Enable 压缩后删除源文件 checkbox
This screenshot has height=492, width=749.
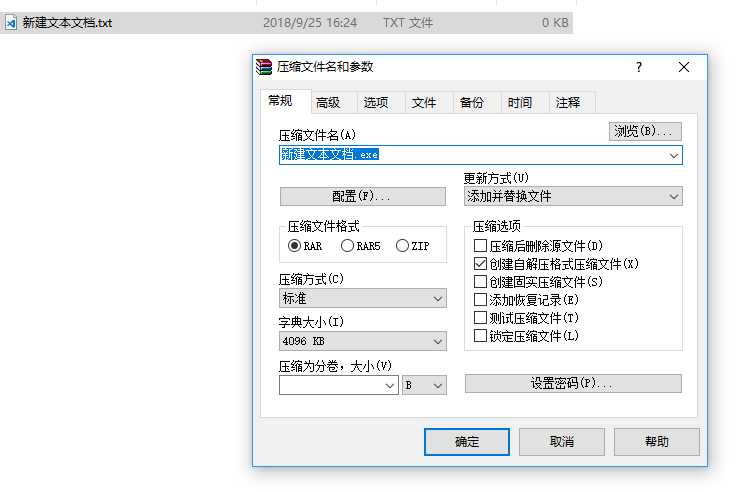(x=481, y=246)
